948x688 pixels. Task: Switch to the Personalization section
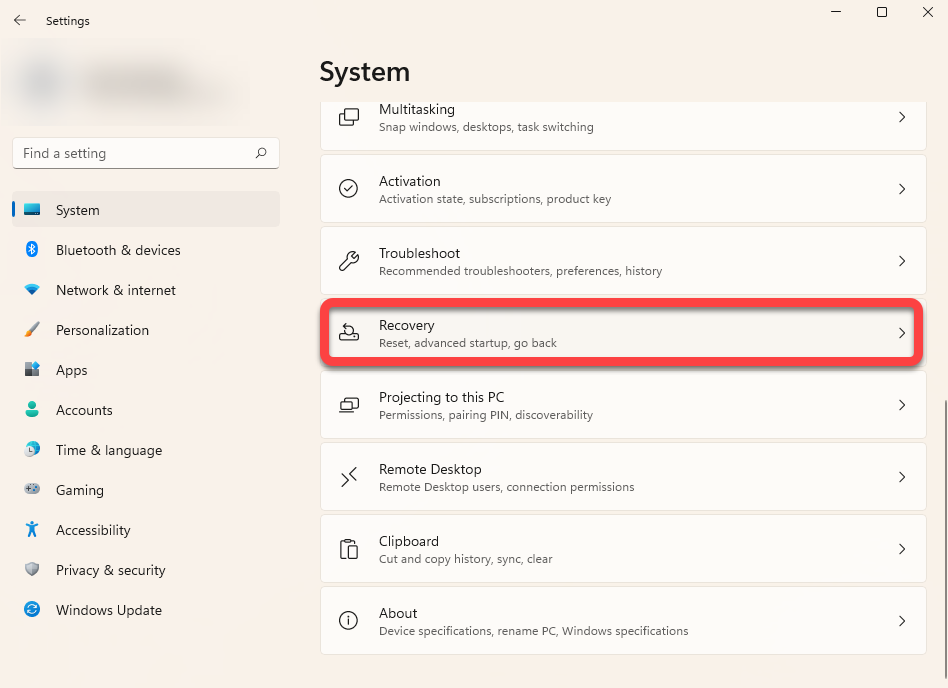pyautogui.click(x=102, y=330)
